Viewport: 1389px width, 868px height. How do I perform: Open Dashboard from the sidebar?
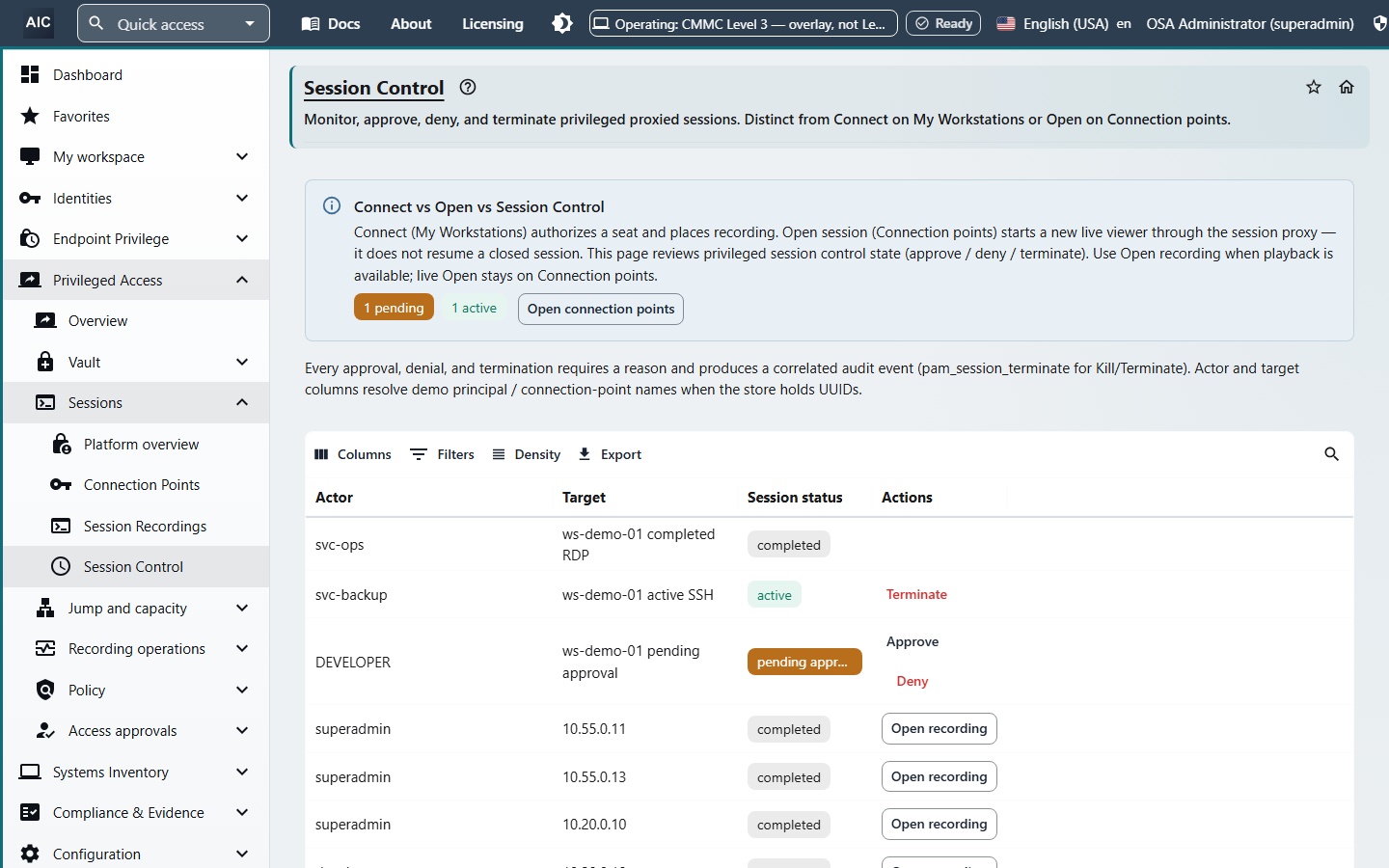[x=135, y=74]
